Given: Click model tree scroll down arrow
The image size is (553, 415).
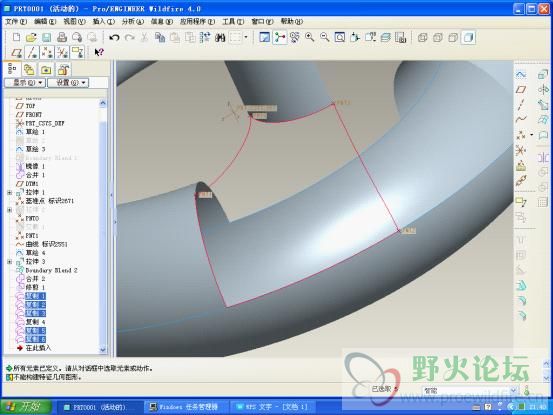Looking at the screenshot, I should tap(103, 350).
